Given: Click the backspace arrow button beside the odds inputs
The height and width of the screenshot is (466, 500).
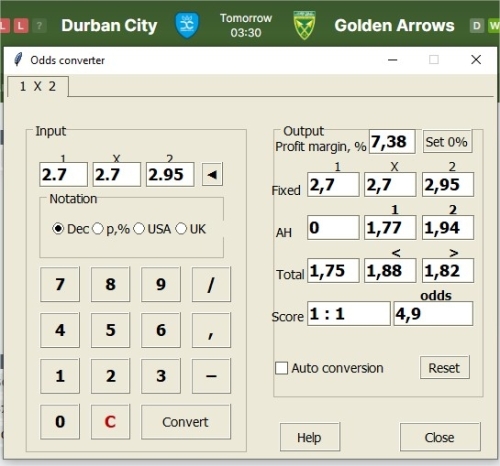Looking at the screenshot, I should click(x=212, y=174).
